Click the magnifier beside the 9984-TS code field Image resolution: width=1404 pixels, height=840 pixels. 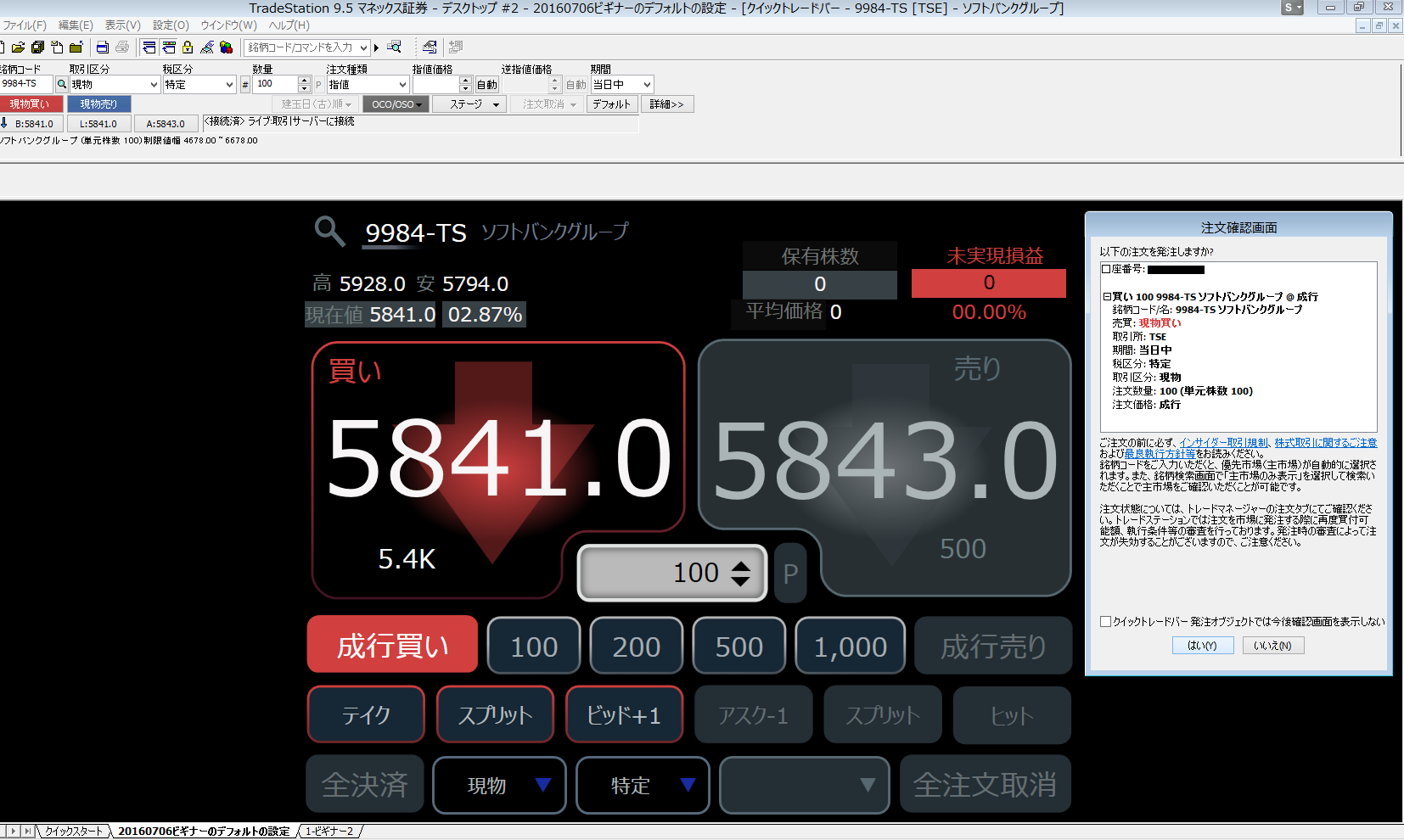point(61,84)
